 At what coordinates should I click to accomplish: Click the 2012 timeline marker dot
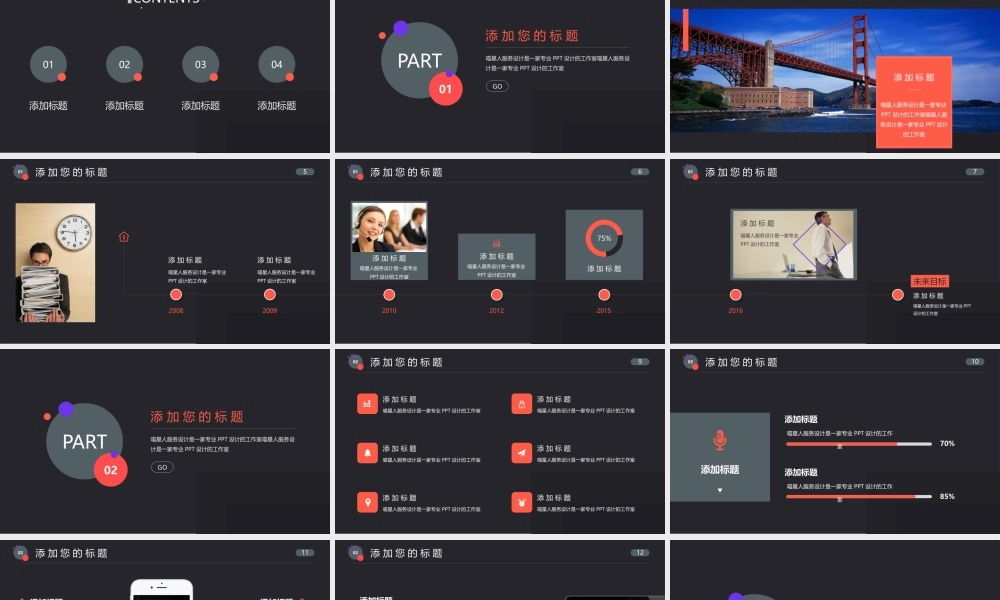point(496,295)
